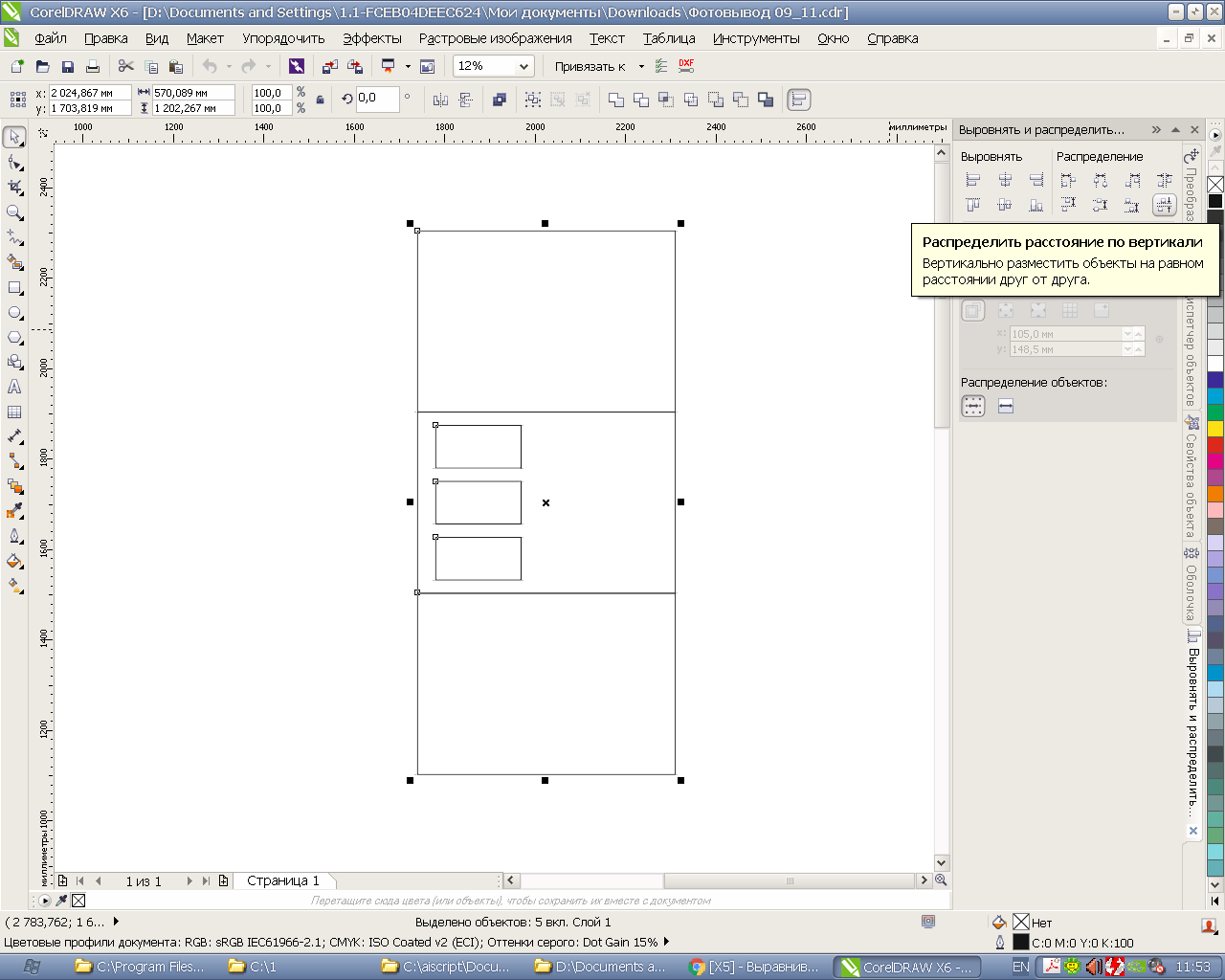Pick the black palette swatch
This screenshot has height=980, width=1225.
click(1215, 201)
